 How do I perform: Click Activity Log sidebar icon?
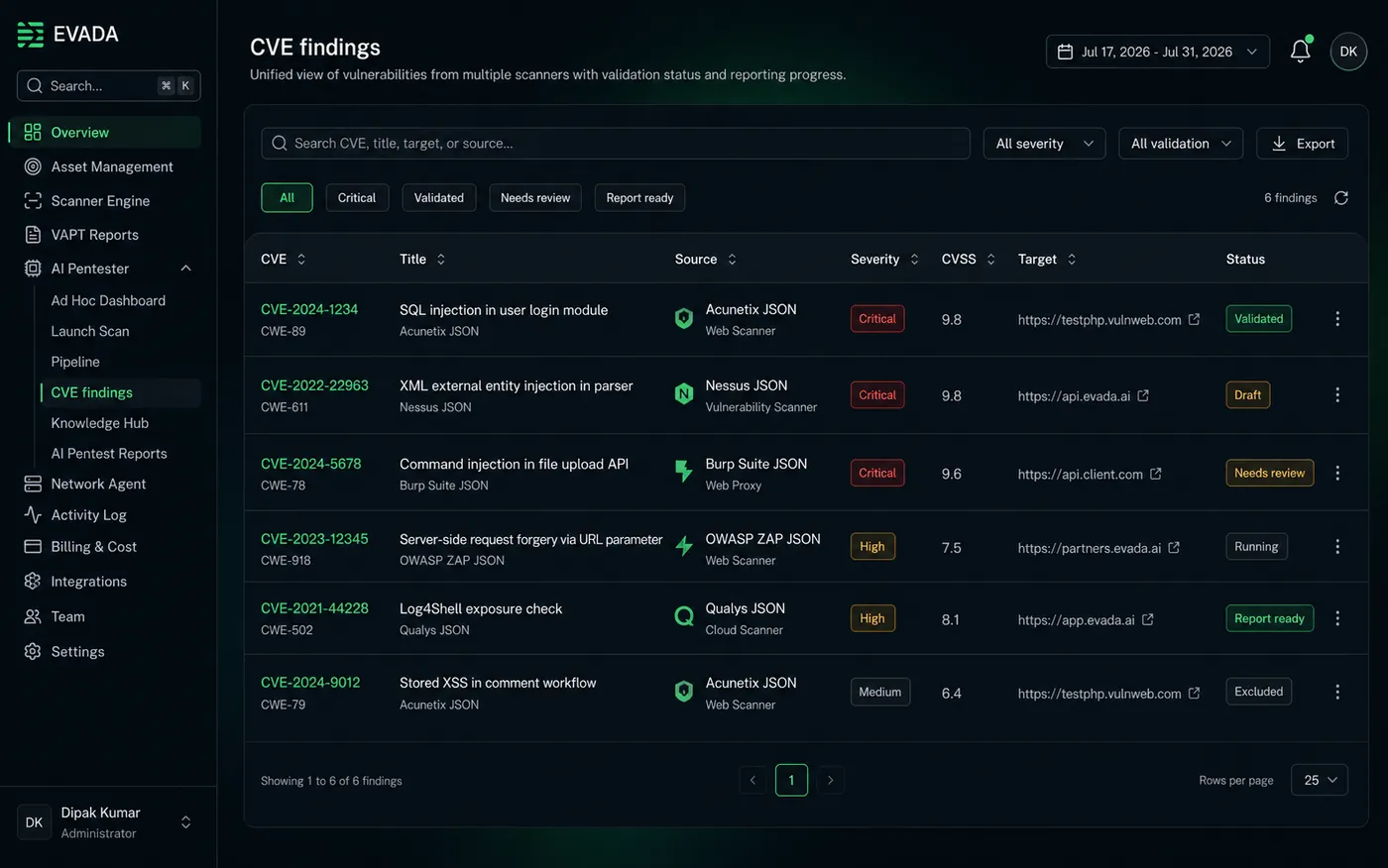[33, 515]
